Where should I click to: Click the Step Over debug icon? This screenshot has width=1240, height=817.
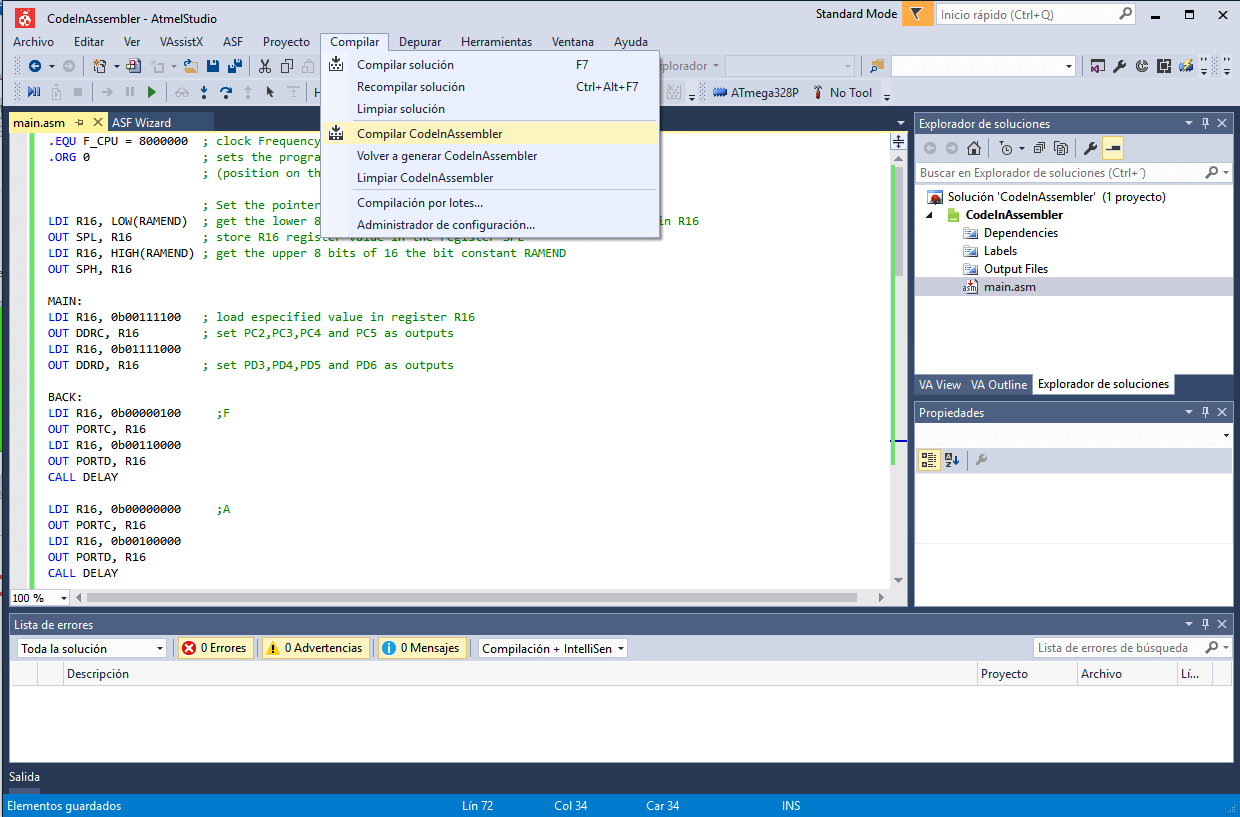[226, 92]
